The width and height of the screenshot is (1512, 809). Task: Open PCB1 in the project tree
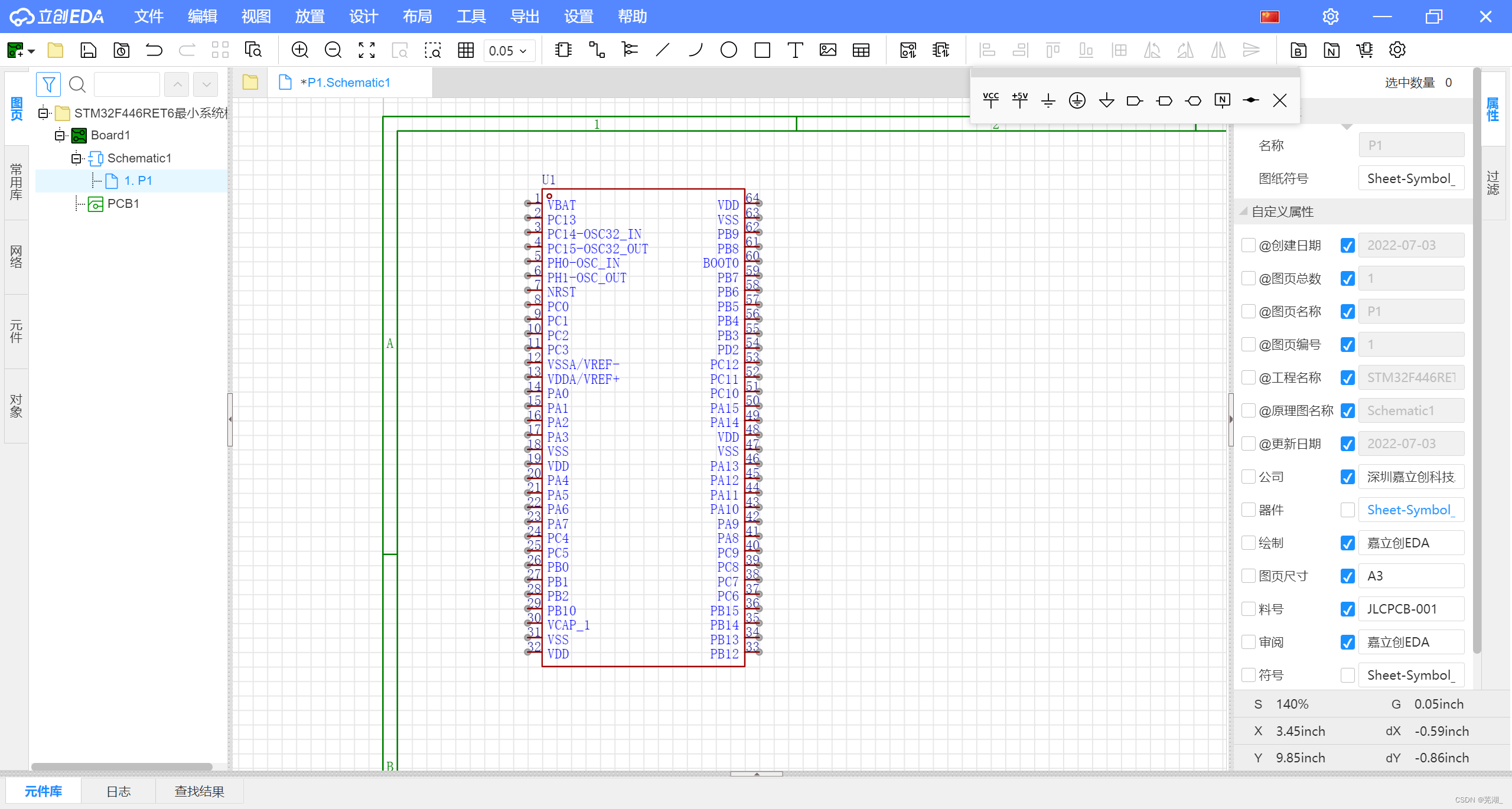[x=123, y=204]
